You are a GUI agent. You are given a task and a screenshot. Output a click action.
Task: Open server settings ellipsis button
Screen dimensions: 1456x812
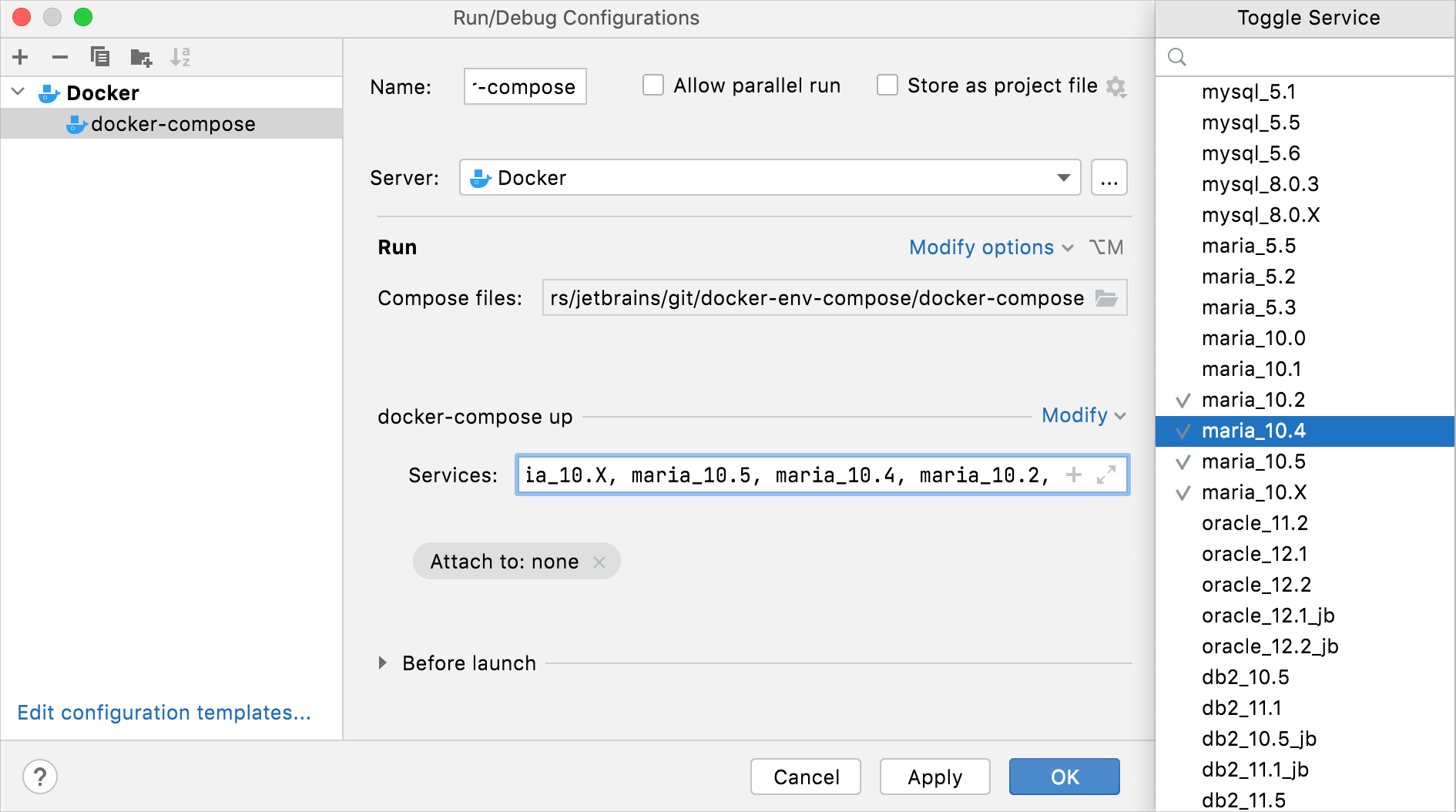[1109, 178]
